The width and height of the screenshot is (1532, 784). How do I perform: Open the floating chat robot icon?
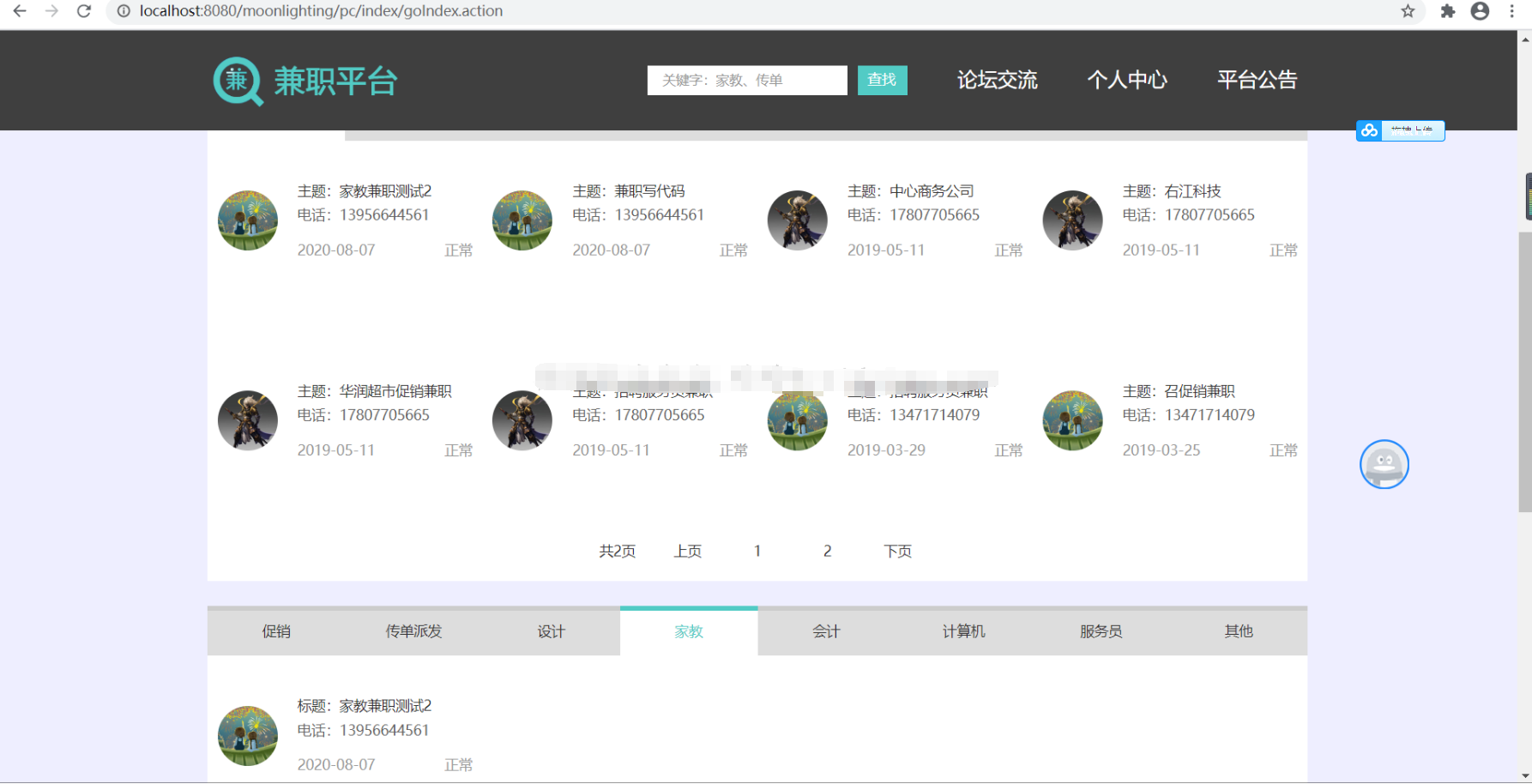[1384, 464]
